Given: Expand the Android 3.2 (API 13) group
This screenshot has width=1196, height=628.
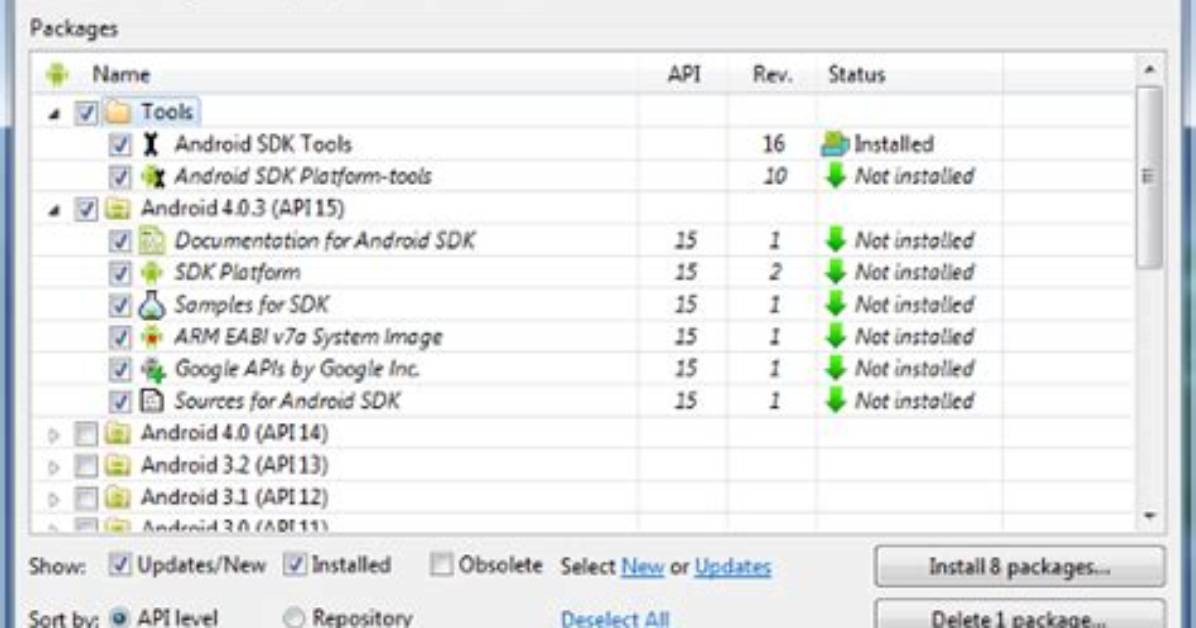Looking at the screenshot, I should point(53,467).
